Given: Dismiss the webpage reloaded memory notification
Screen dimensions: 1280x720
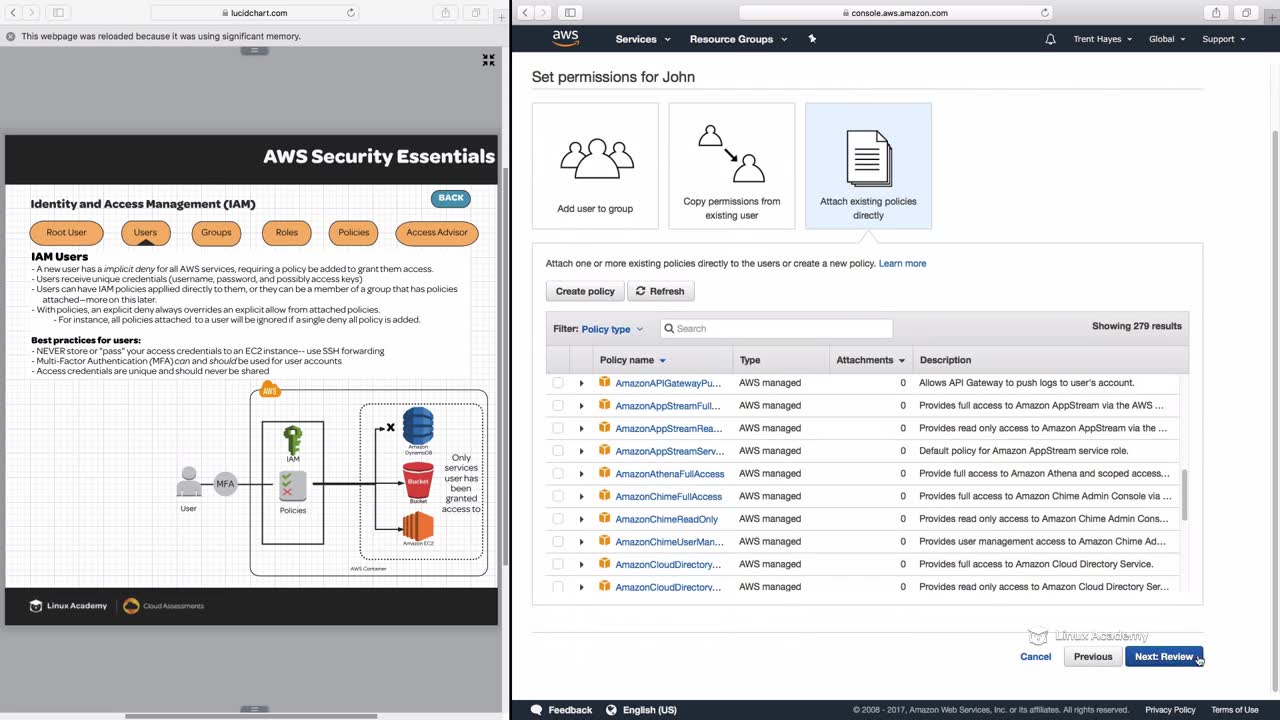Looking at the screenshot, I should (x=11, y=36).
